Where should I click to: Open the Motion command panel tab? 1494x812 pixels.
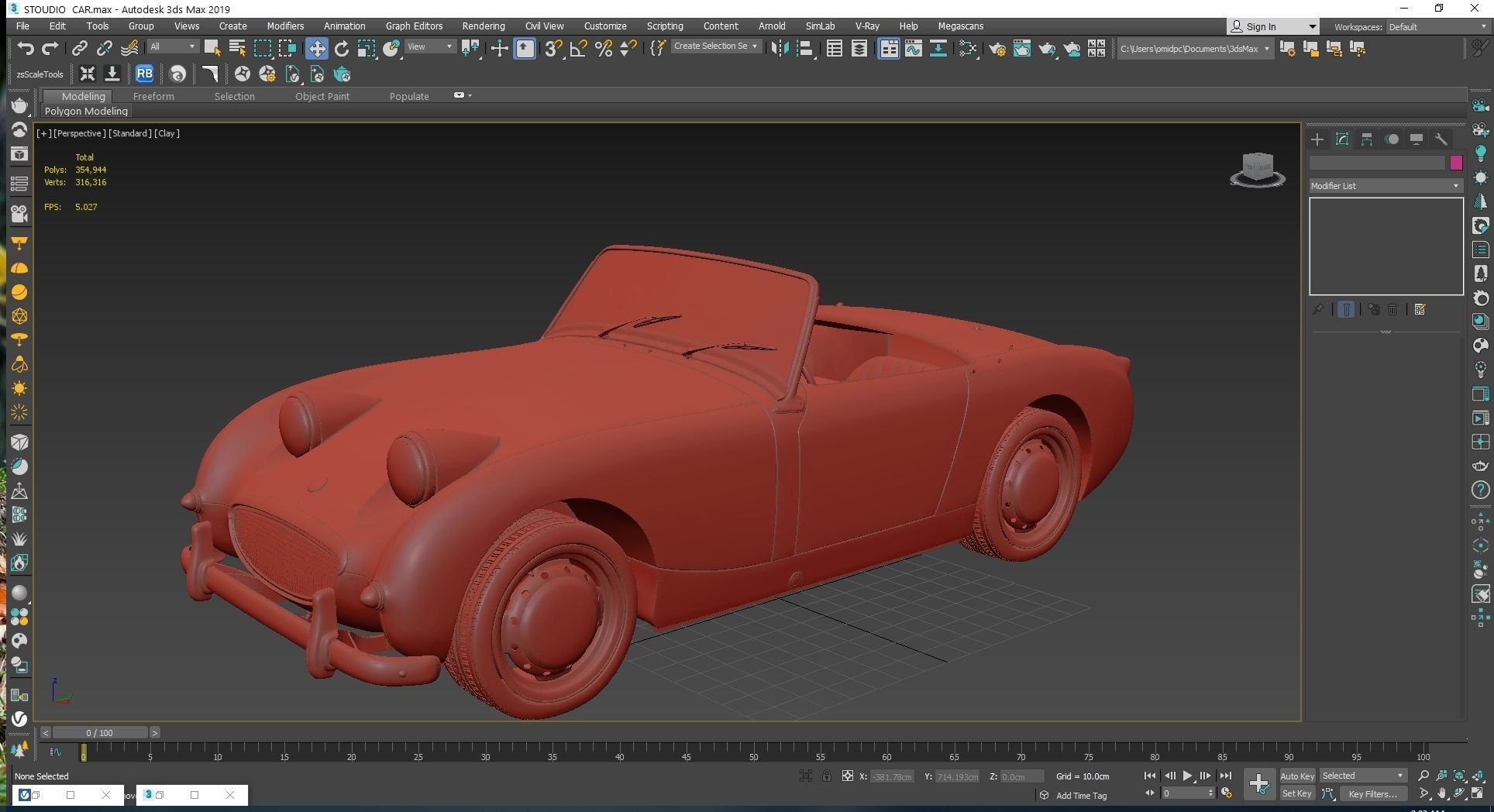coord(1392,139)
